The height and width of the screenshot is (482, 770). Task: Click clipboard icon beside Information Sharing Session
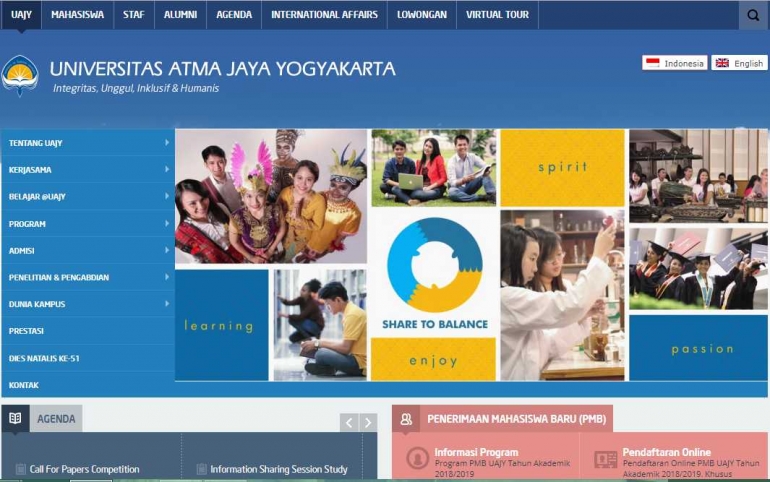(201, 469)
